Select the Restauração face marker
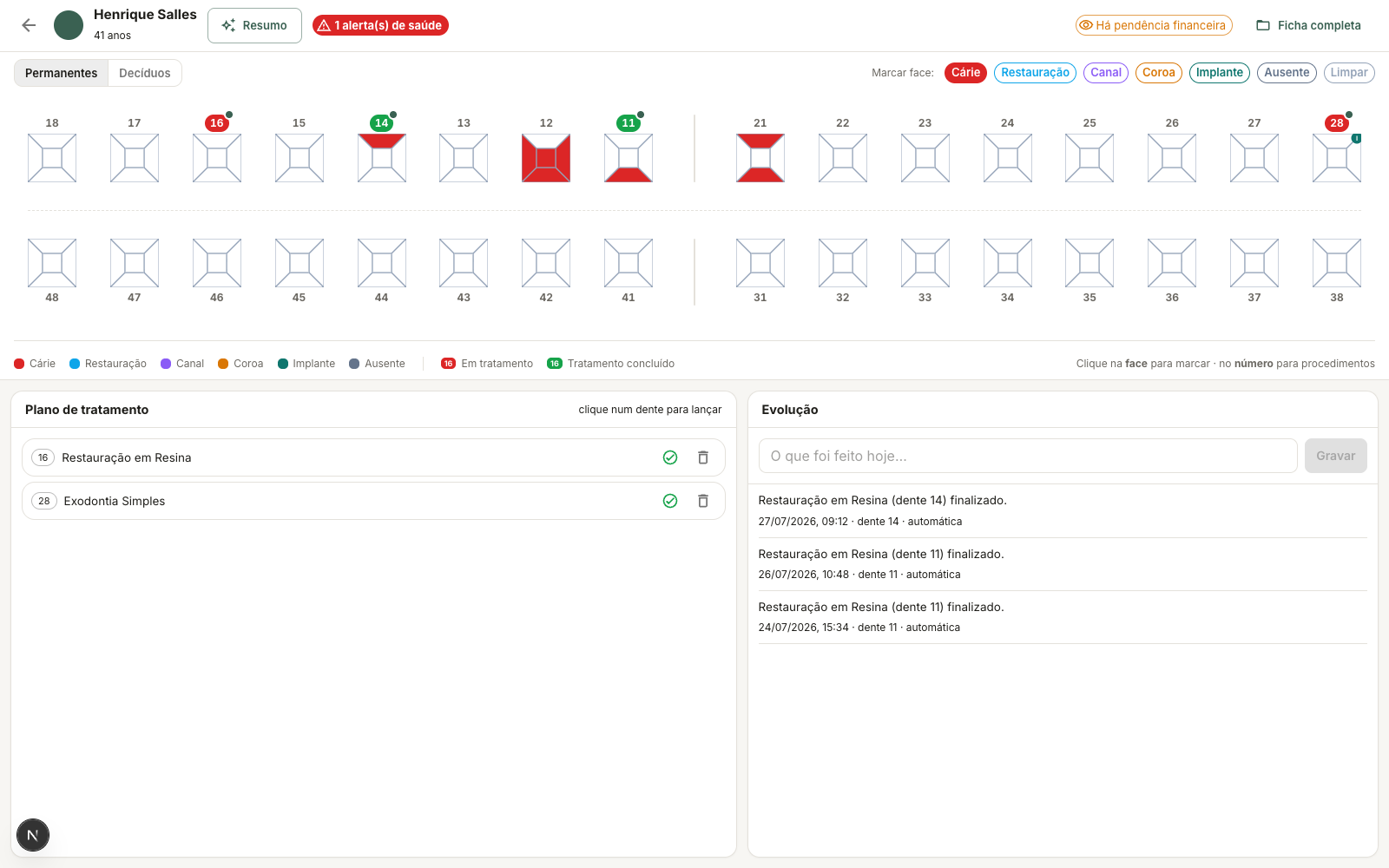The image size is (1389, 868). point(1035,73)
